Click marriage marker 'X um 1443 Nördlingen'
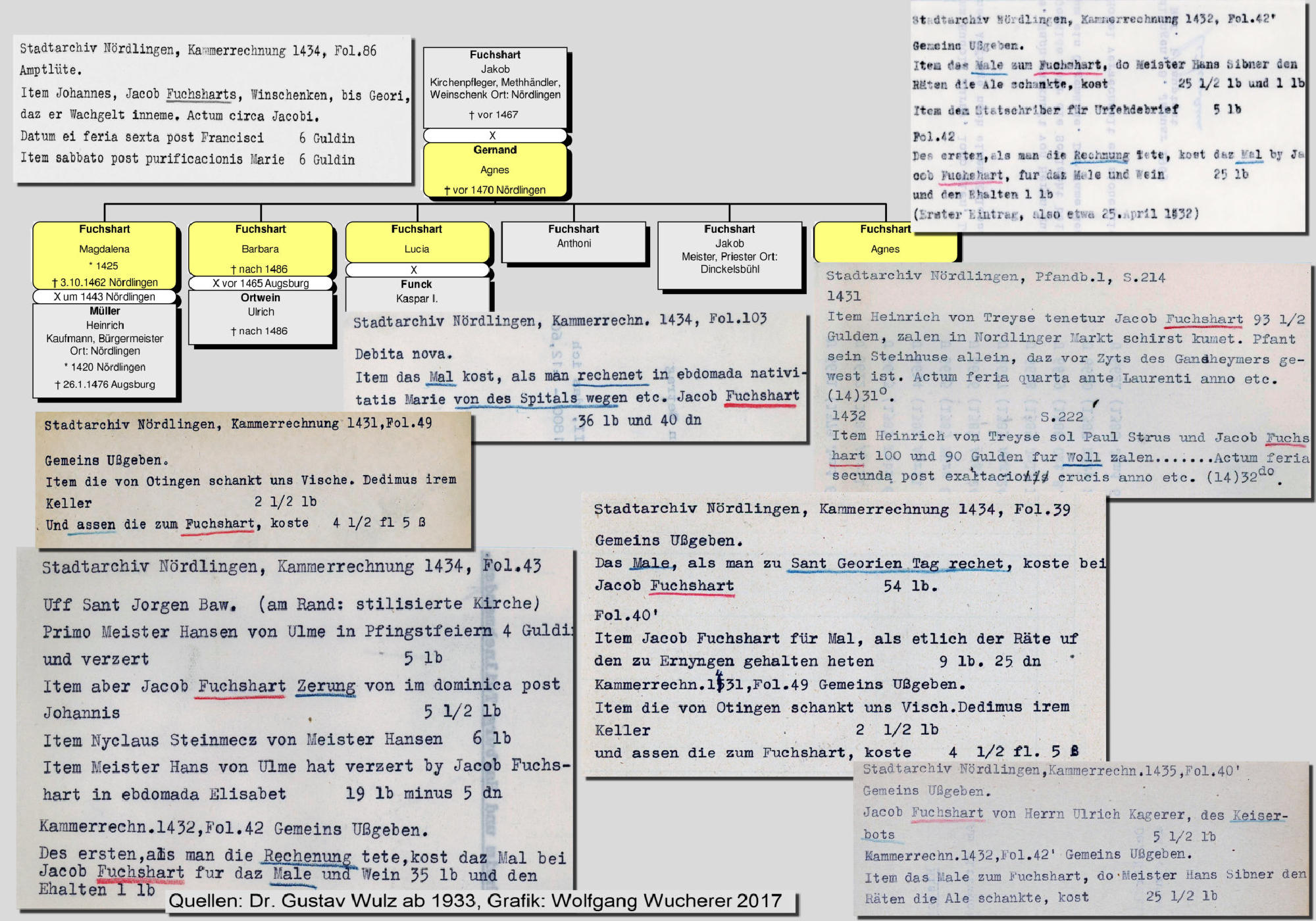The image size is (1316, 921). [105, 297]
